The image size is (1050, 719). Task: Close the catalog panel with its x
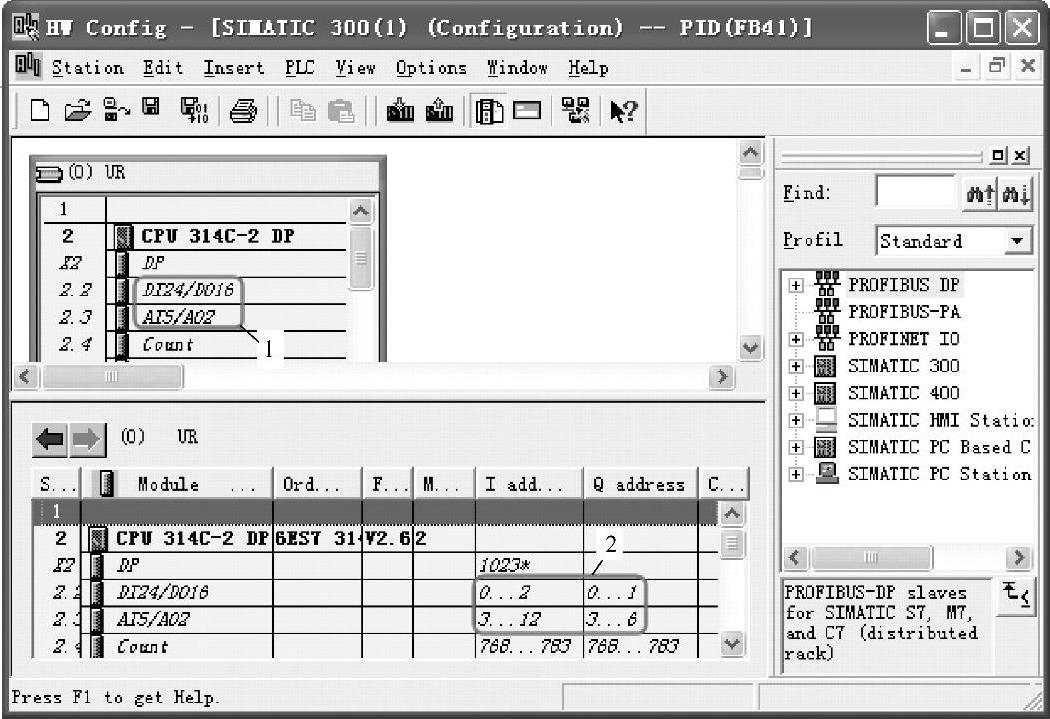coord(1020,155)
